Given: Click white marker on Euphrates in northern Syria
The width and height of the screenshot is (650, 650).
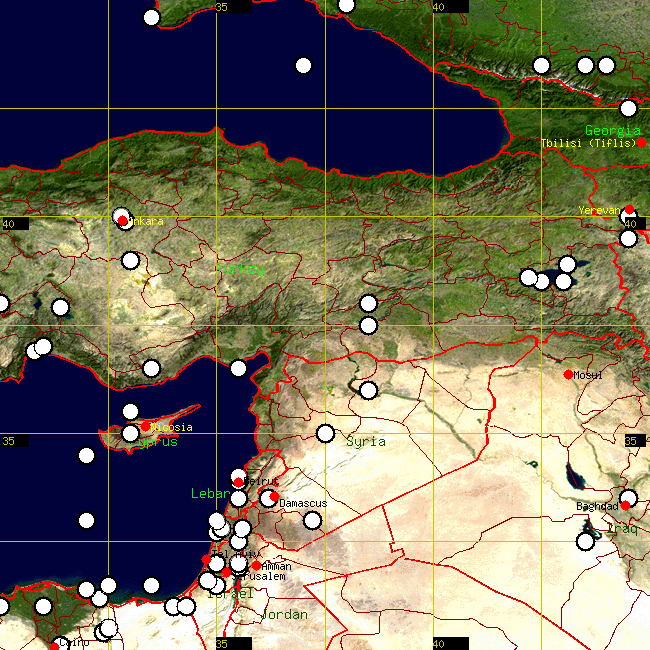Looking at the screenshot, I should tap(369, 390).
